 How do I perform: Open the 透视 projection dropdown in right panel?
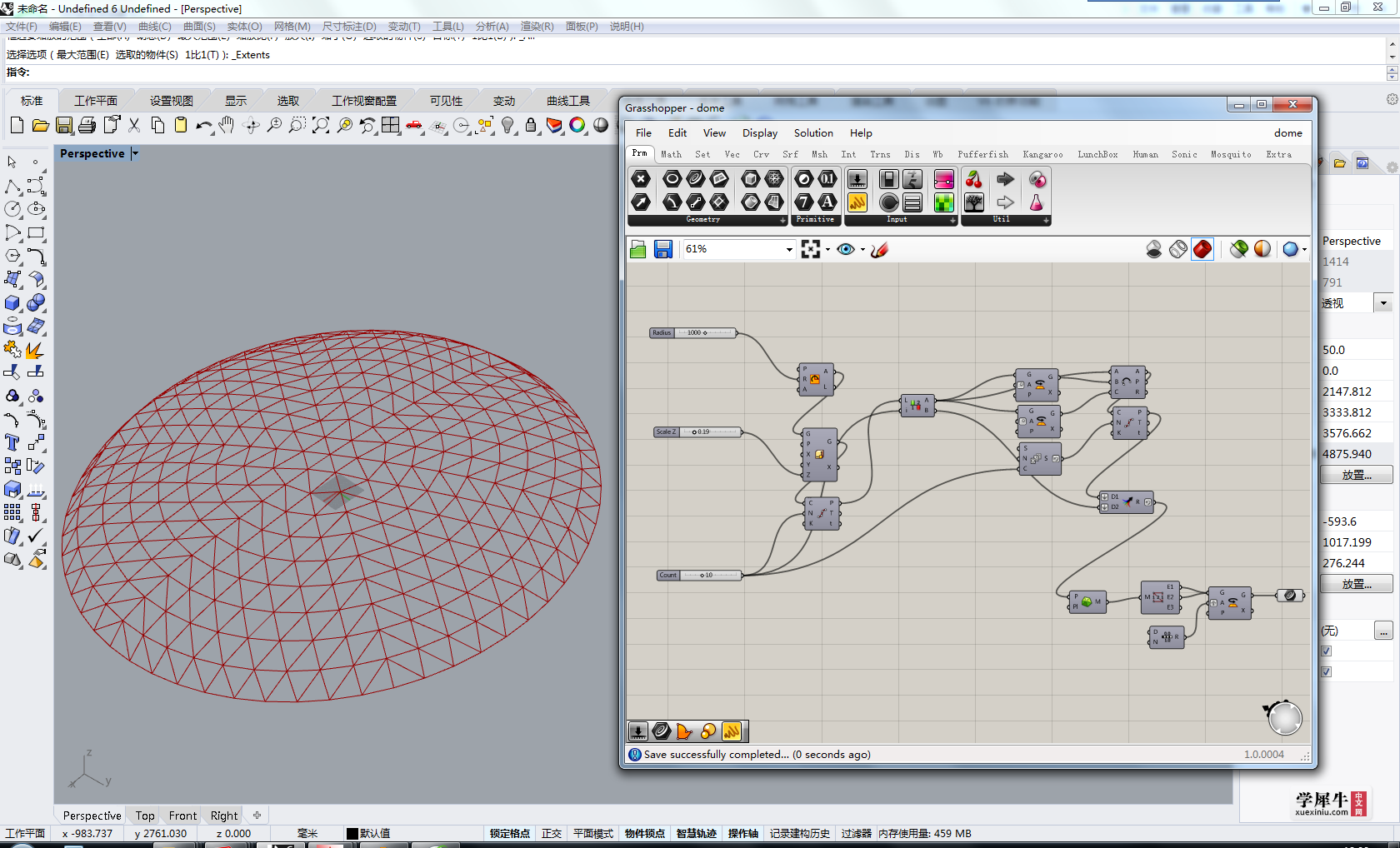1383,303
